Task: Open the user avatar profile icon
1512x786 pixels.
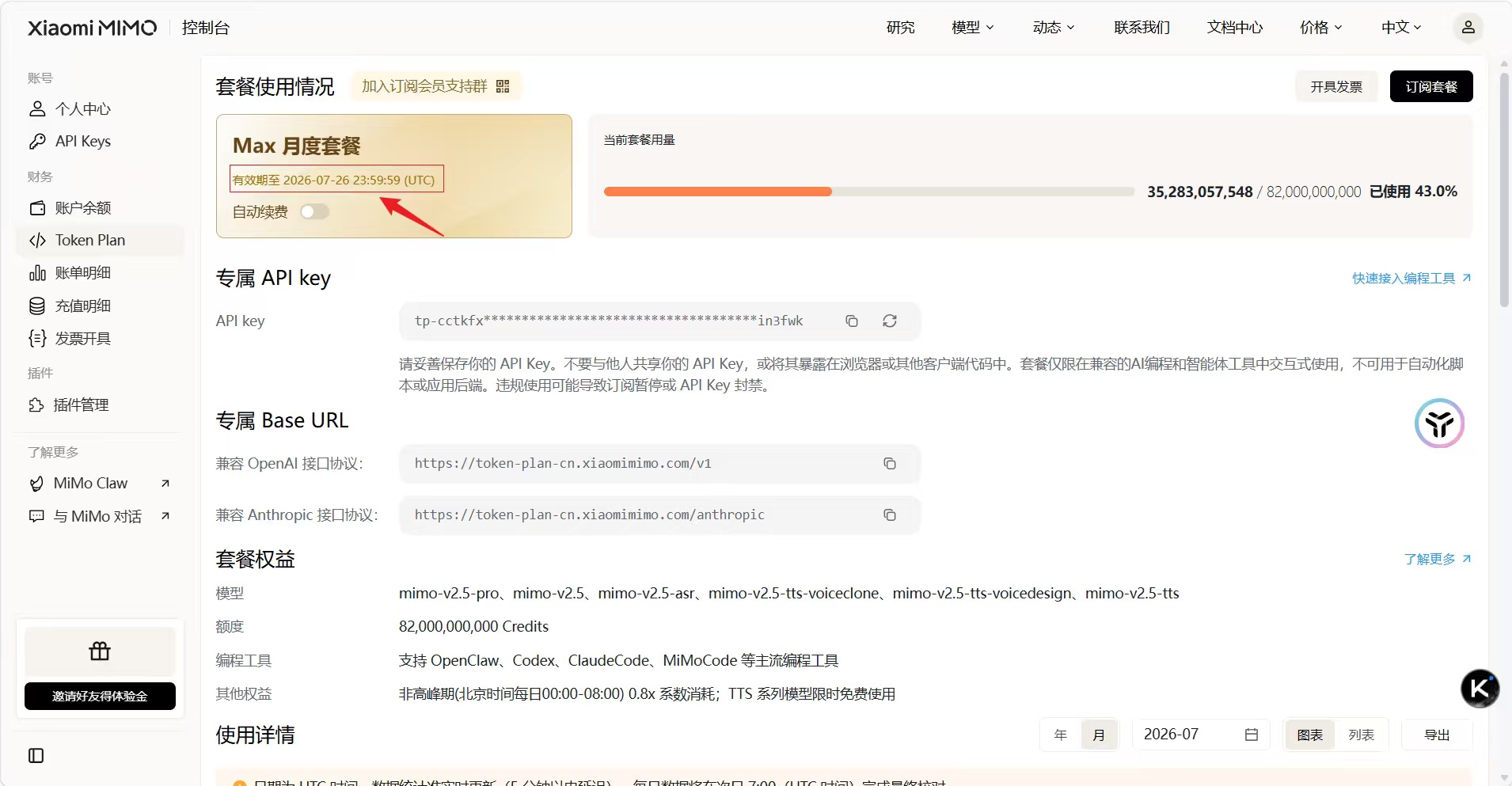Action: click(1468, 27)
